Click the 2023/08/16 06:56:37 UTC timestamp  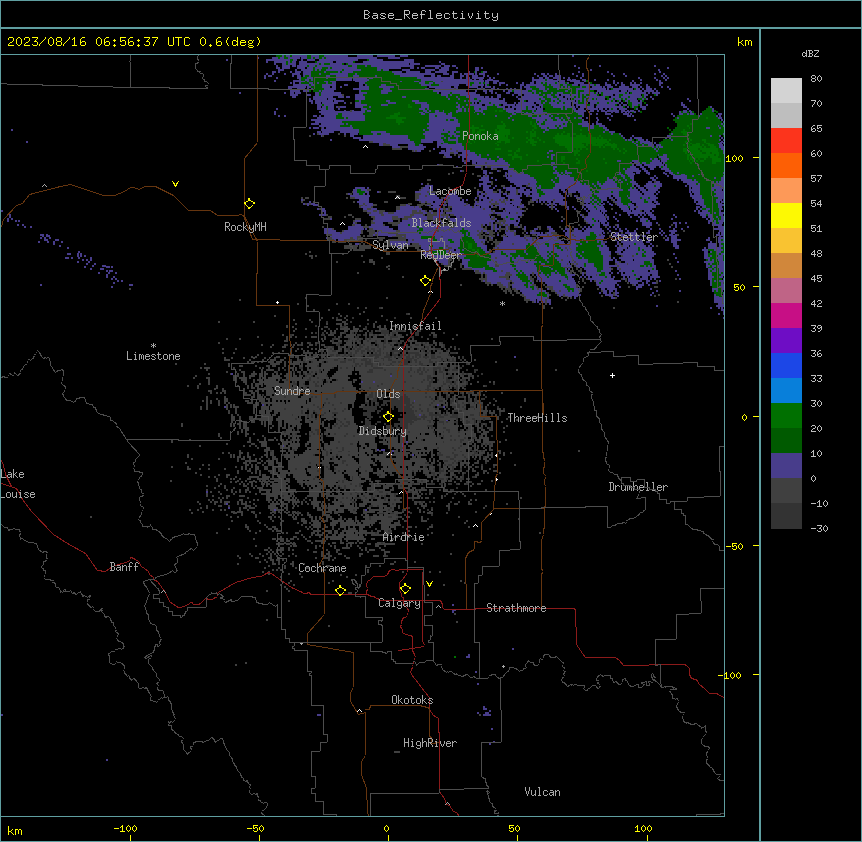99,42
